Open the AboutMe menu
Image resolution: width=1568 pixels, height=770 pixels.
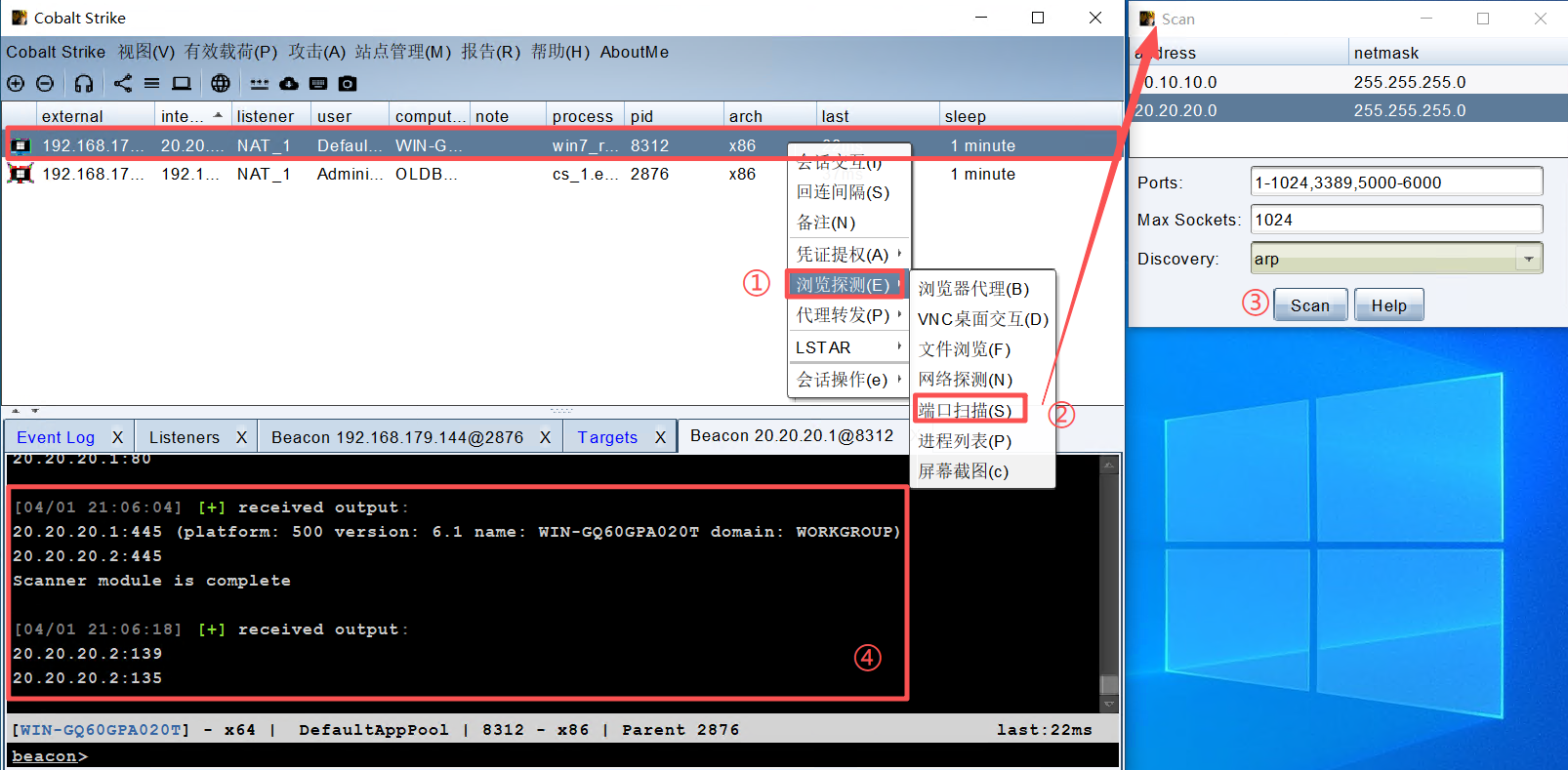pos(635,52)
